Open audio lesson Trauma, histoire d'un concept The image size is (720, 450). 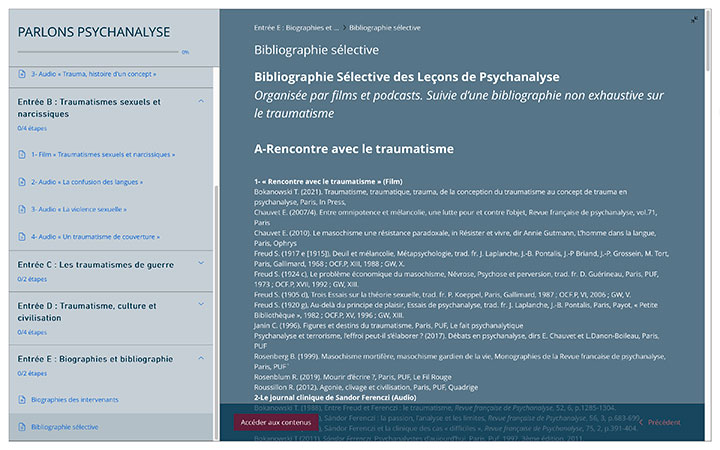coord(94,74)
